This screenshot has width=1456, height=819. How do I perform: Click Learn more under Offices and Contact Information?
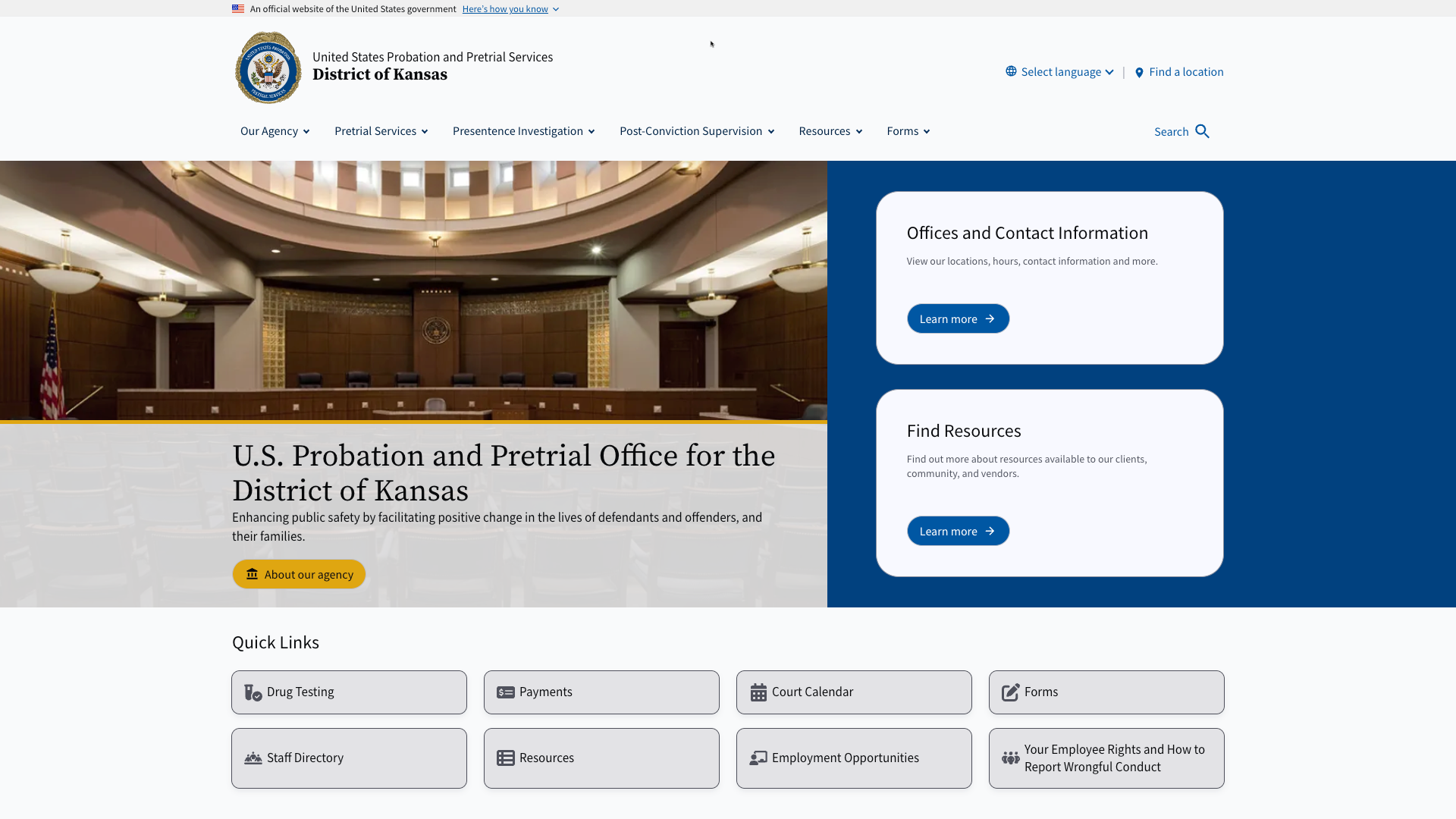958,318
